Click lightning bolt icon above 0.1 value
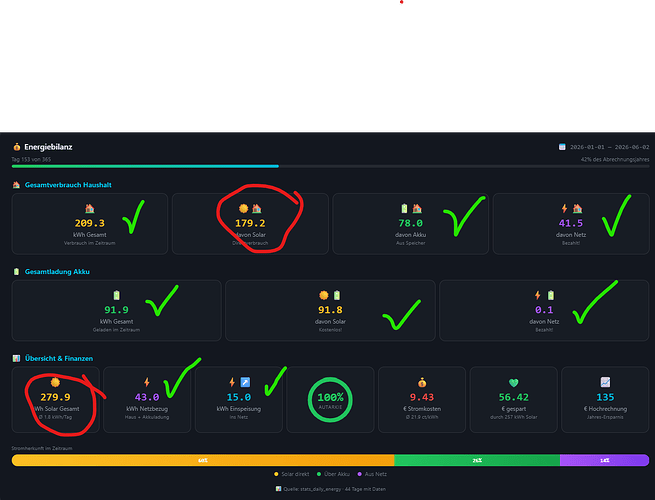This screenshot has height=500, width=655. [538, 295]
